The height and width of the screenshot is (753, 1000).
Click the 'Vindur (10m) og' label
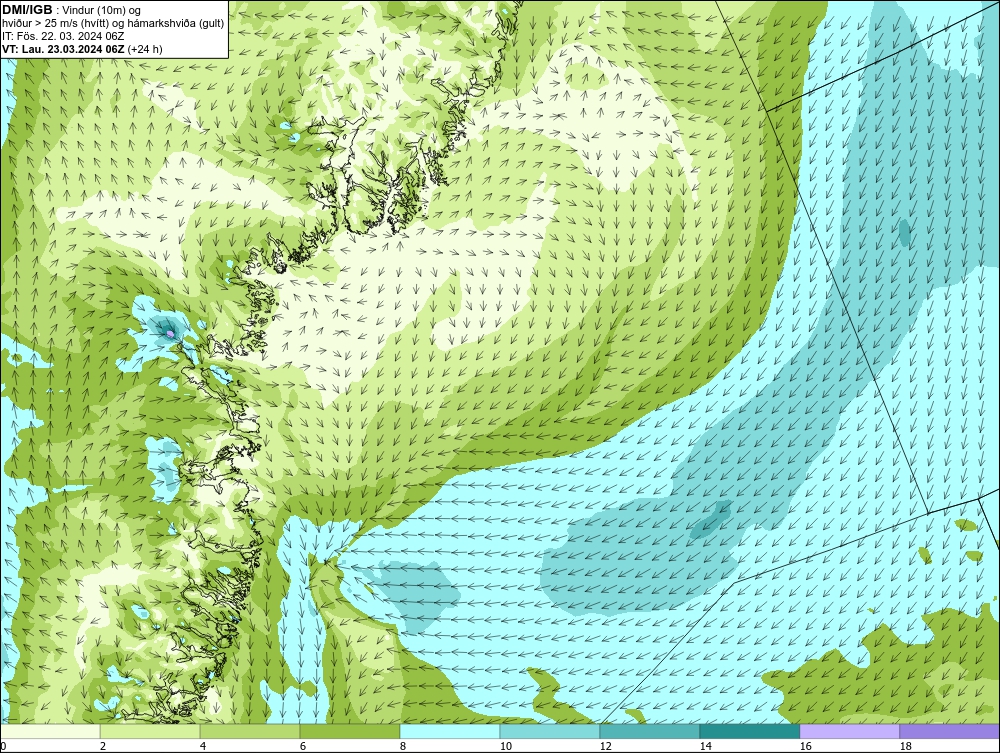pyautogui.click(x=103, y=10)
